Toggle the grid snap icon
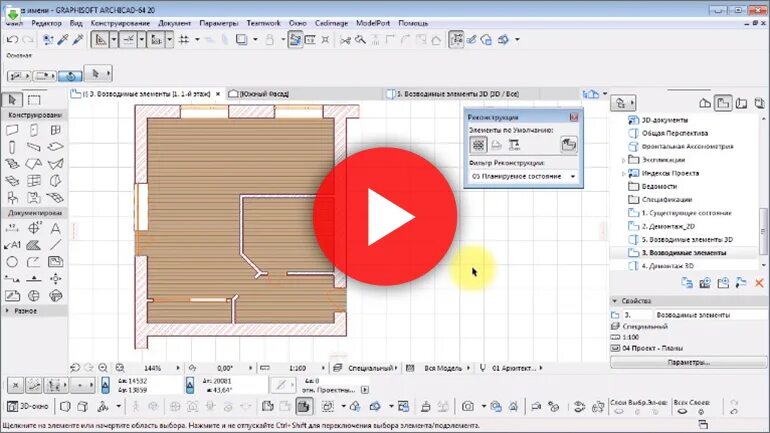The image size is (770, 433). [184, 40]
